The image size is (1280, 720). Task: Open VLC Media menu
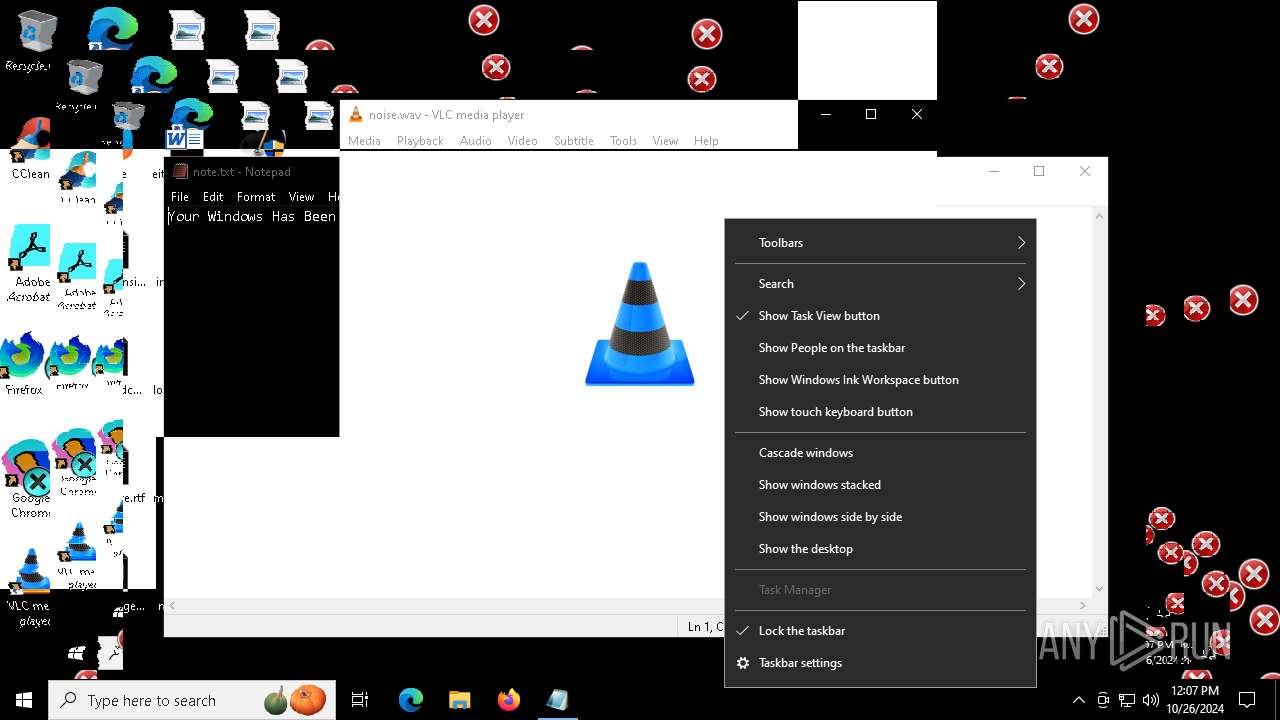click(364, 141)
